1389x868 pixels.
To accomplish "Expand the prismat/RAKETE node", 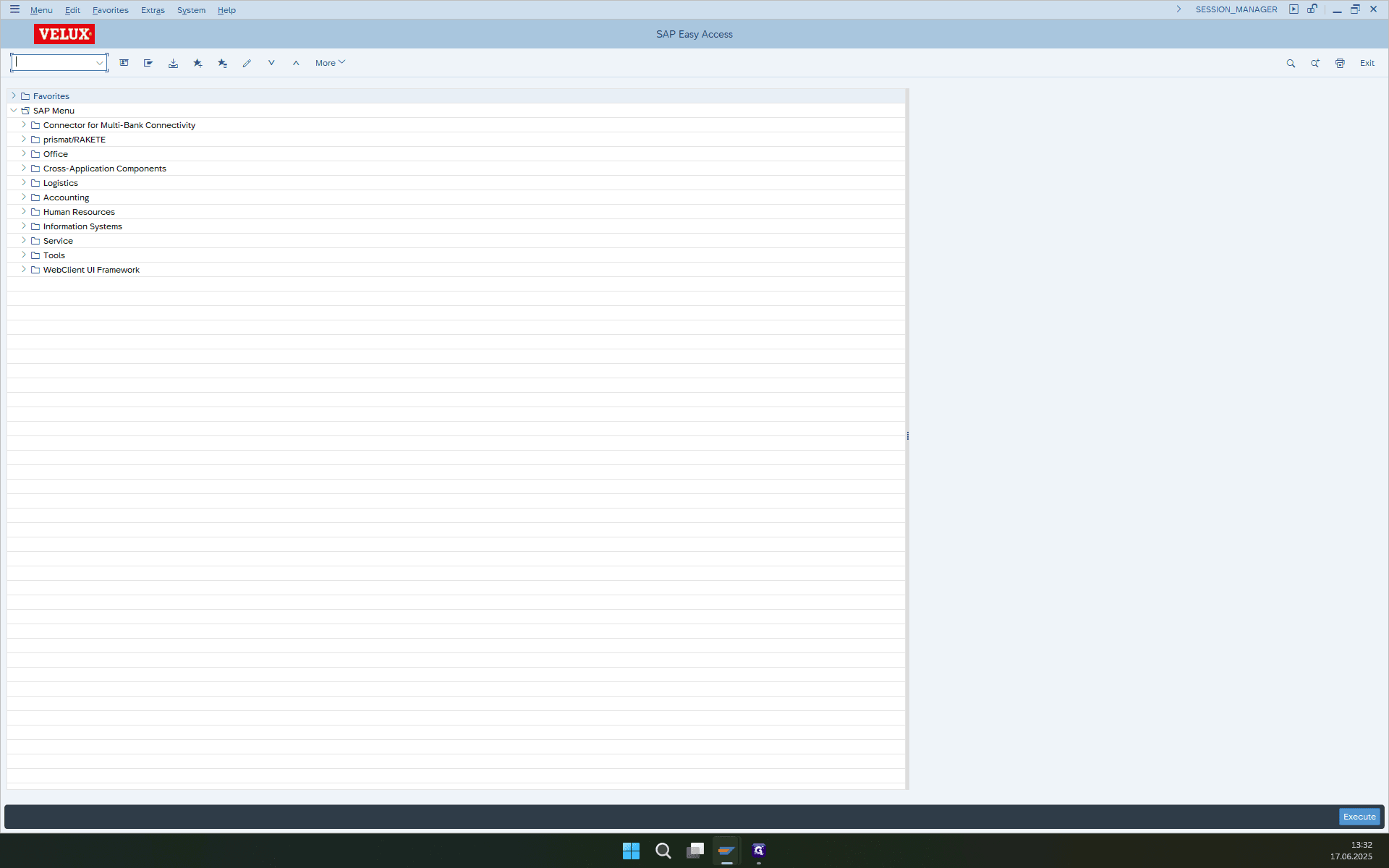I will [x=24, y=139].
